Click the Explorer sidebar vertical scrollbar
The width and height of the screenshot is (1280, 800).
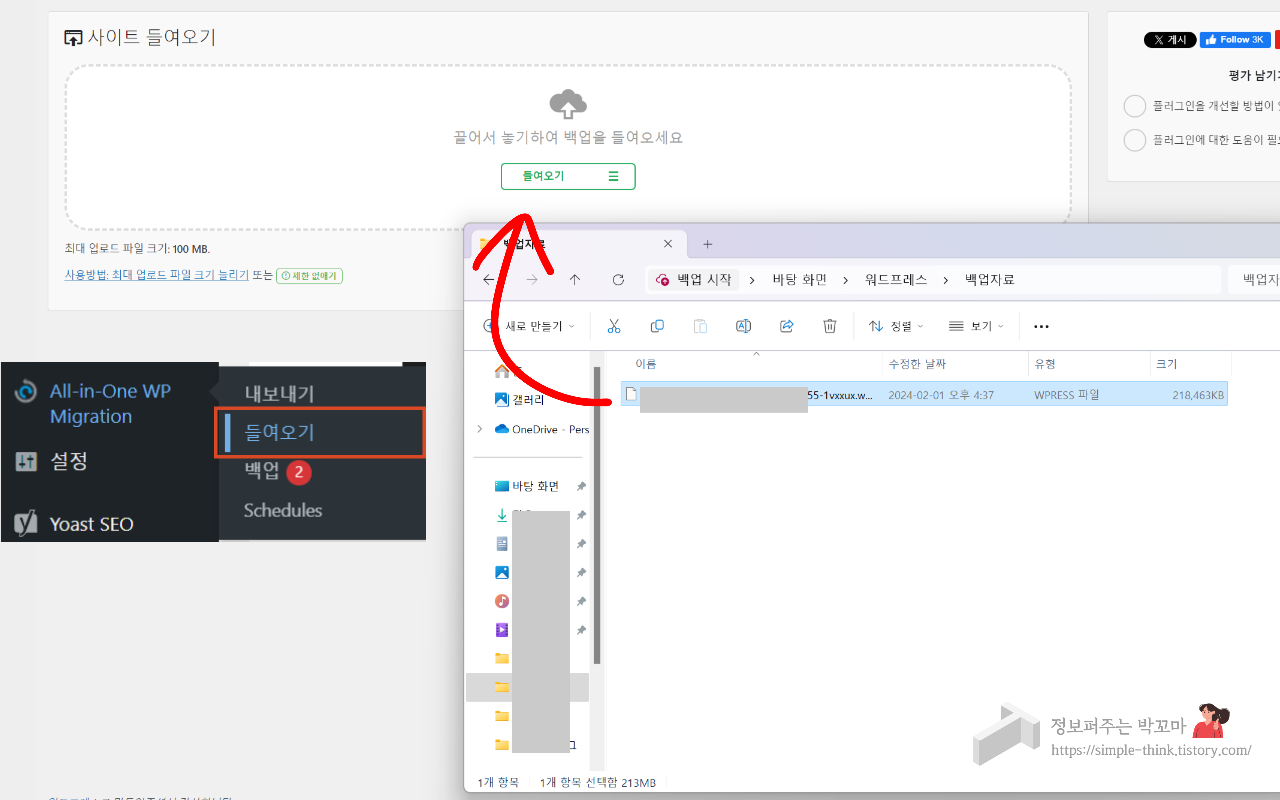coord(597,516)
